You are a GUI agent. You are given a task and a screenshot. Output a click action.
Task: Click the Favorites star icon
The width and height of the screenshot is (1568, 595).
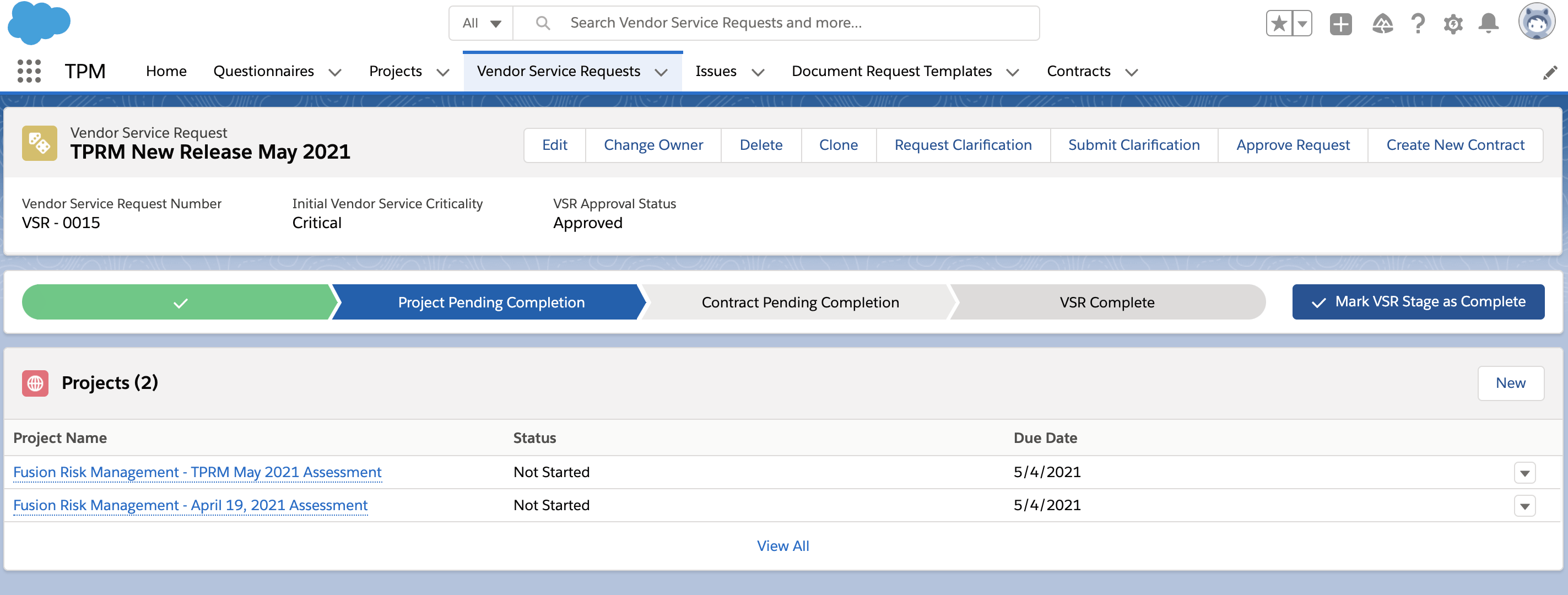pyautogui.click(x=1279, y=24)
